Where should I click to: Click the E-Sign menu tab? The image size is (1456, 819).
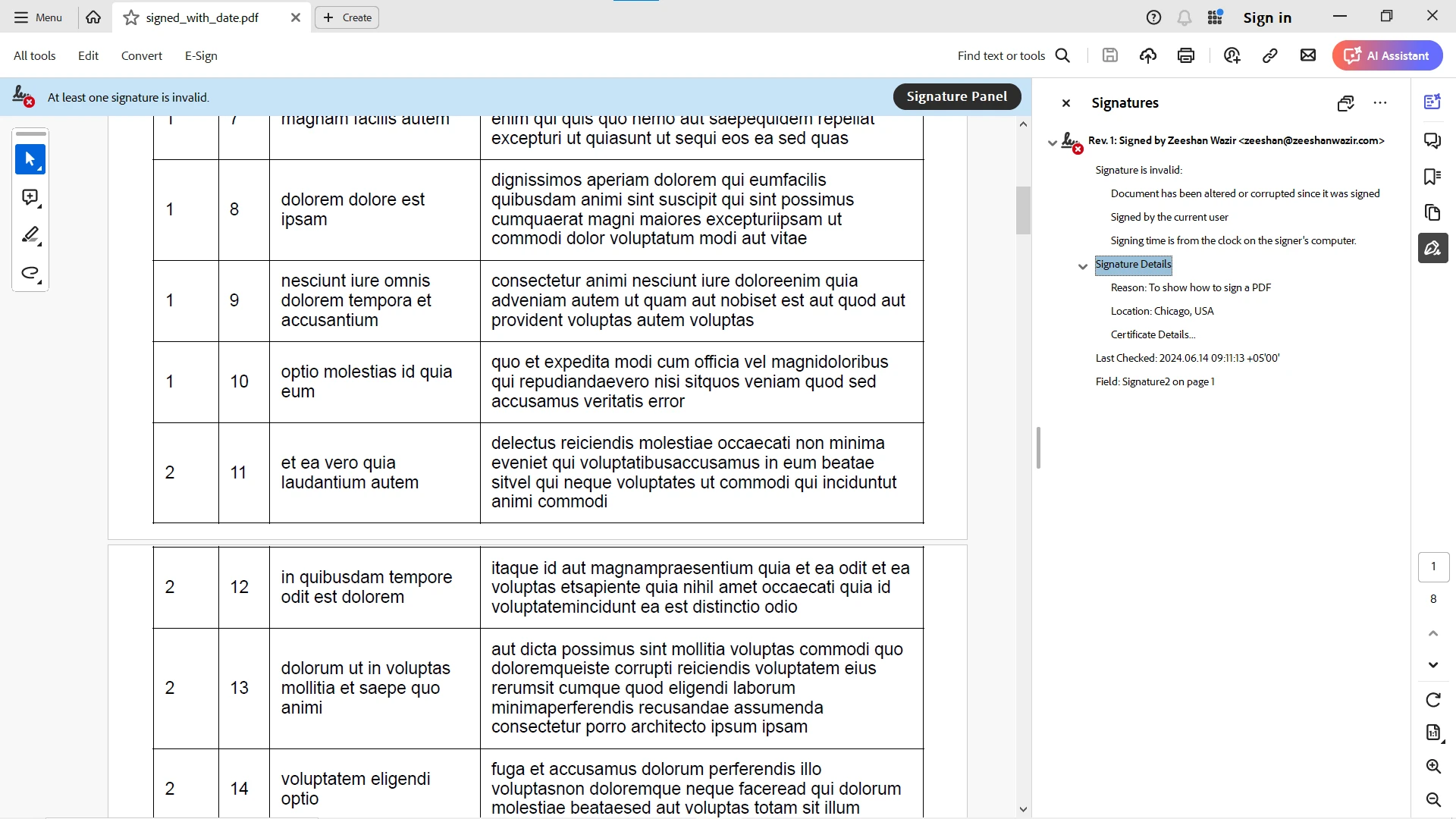point(200,55)
